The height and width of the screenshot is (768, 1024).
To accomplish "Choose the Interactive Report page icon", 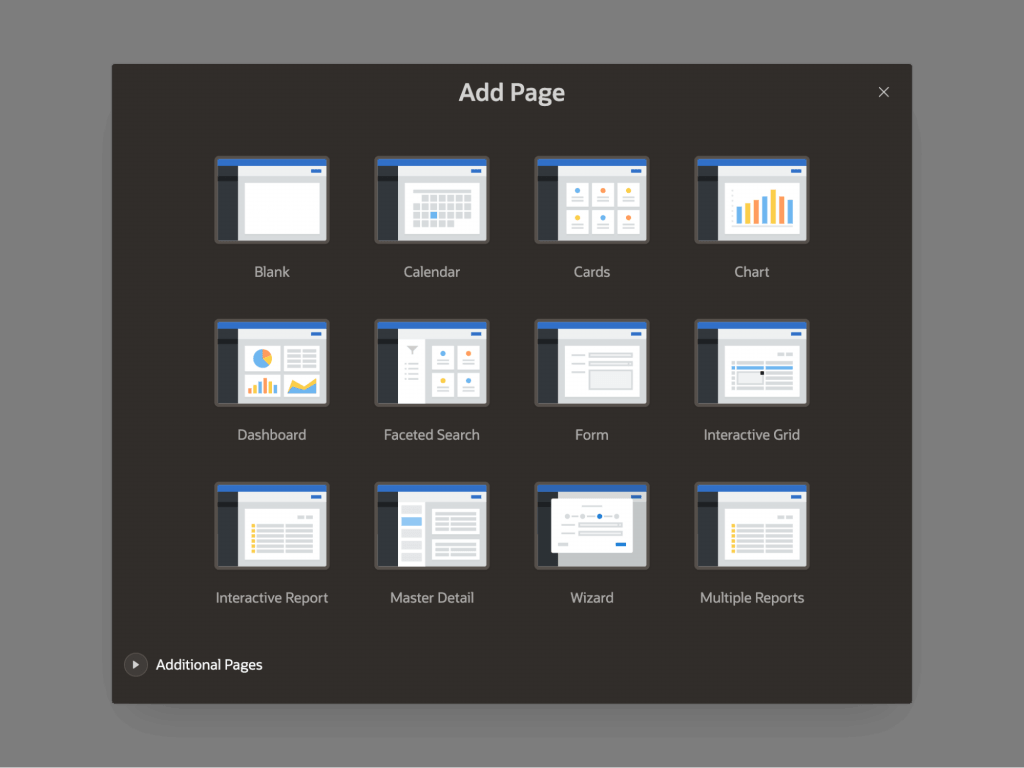I will click(272, 526).
